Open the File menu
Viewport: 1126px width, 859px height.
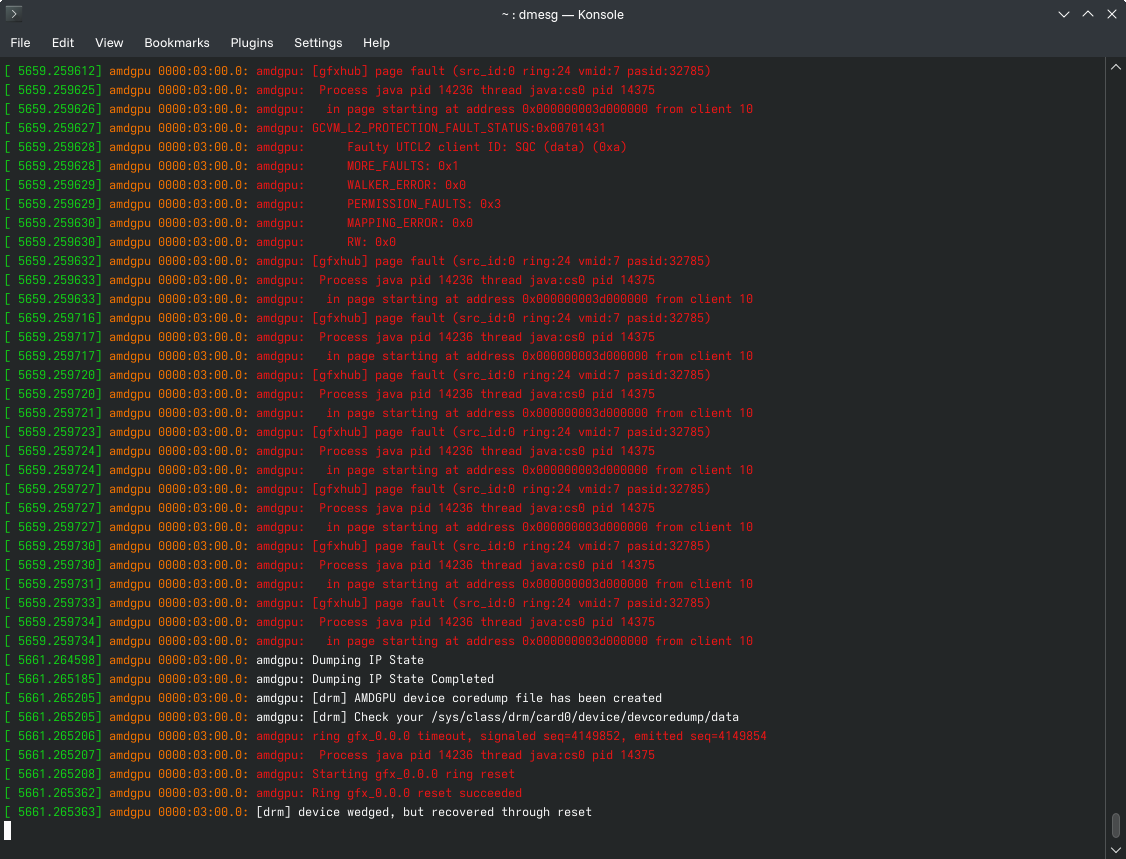[20, 43]
